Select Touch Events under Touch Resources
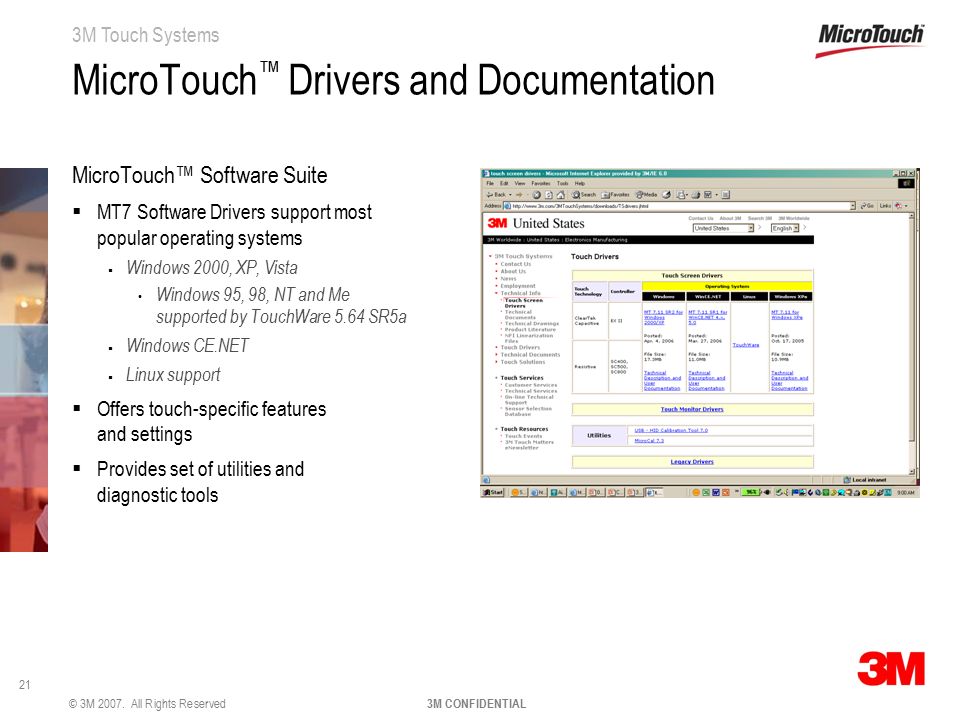The image size is (960, 720). (523, 436)
